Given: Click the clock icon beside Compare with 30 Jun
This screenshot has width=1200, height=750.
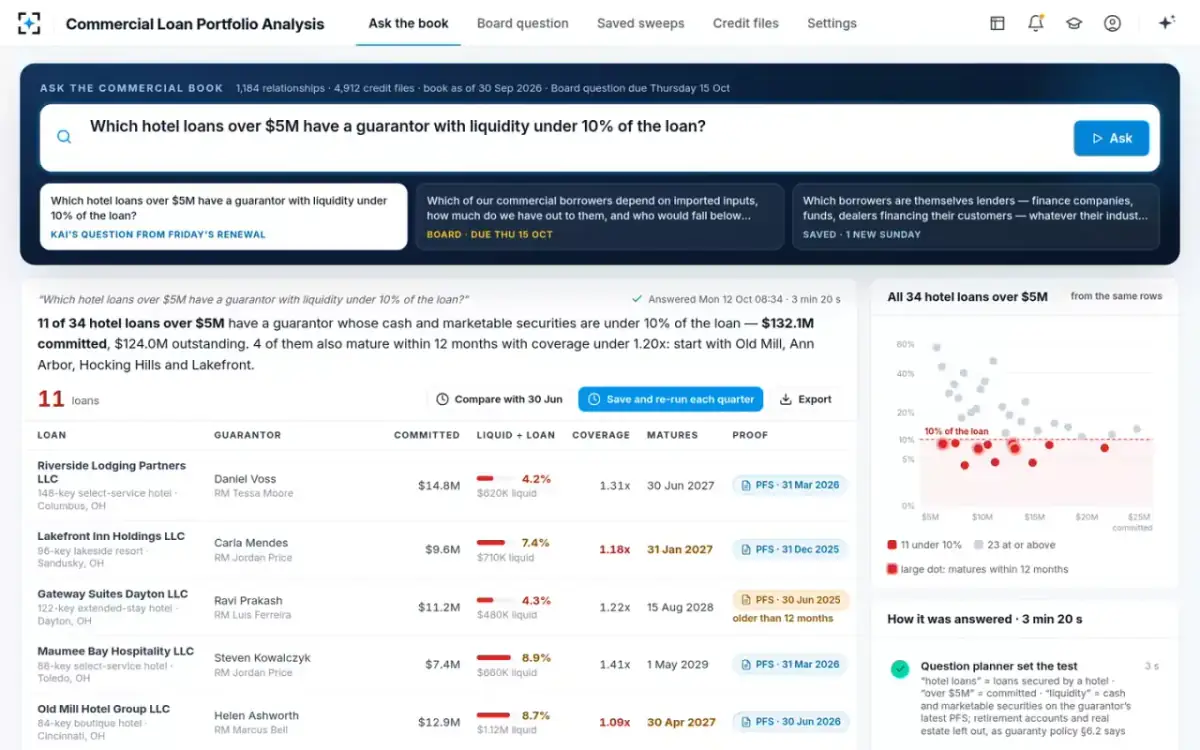Looking at the screenshot, I should (442, 399).
